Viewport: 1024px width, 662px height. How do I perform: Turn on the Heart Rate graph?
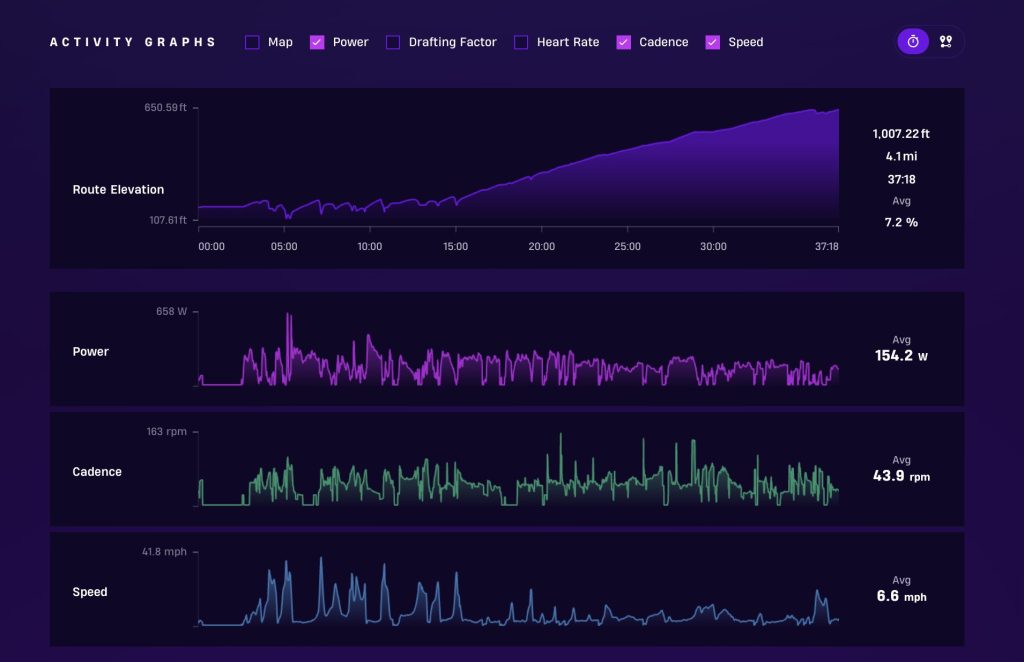pyautogui.click(x=521, y=42)
